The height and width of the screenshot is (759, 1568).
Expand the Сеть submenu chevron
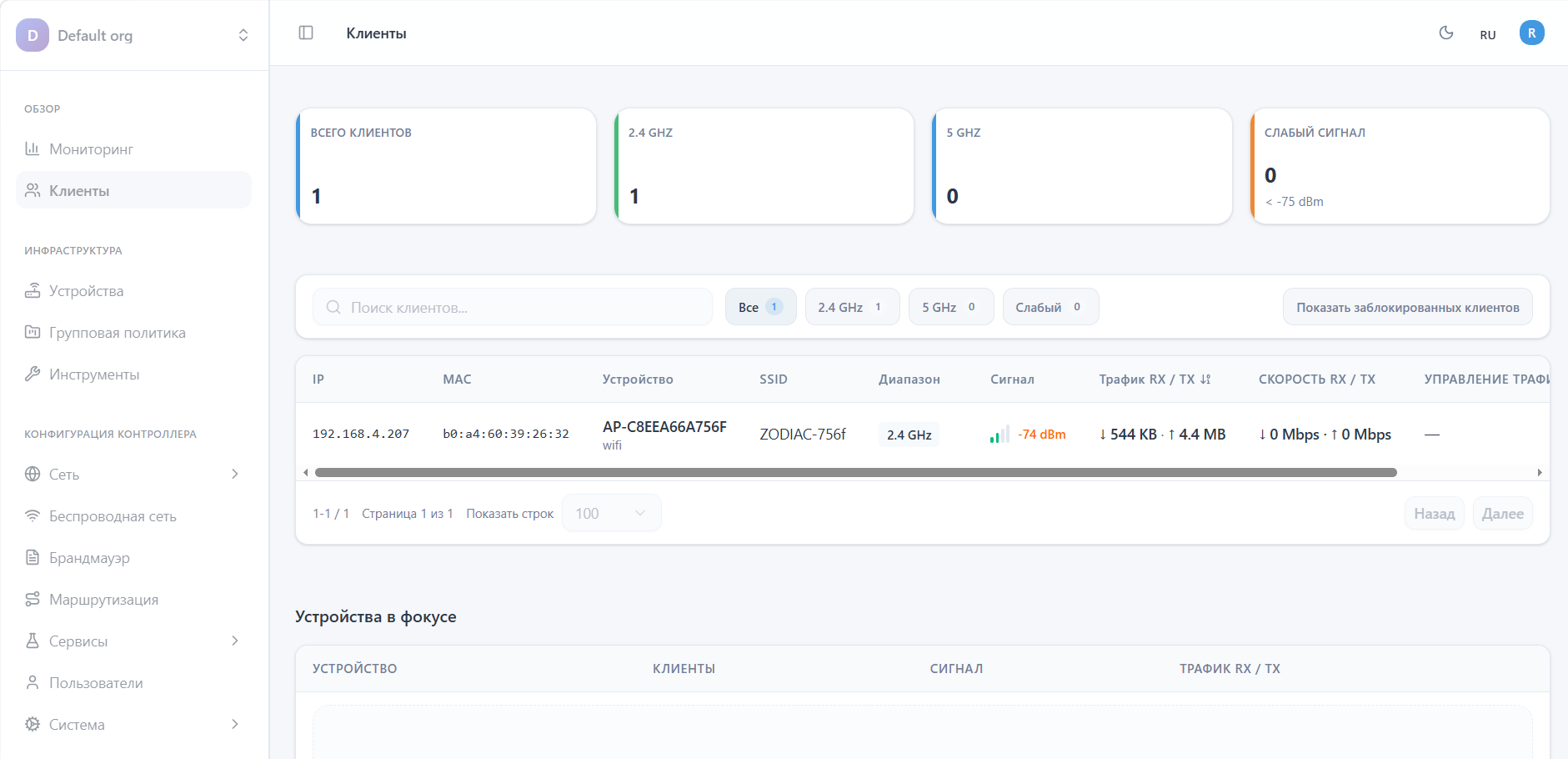235,475
